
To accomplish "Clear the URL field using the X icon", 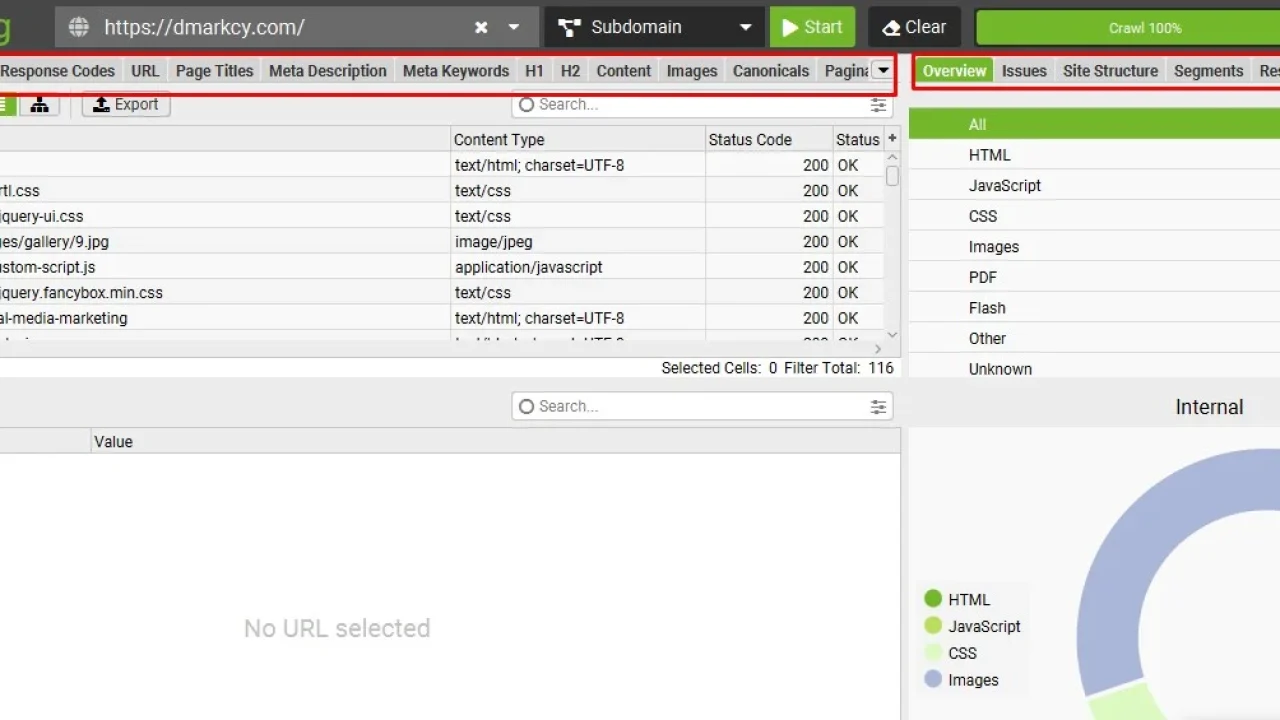I will point(480,27).
